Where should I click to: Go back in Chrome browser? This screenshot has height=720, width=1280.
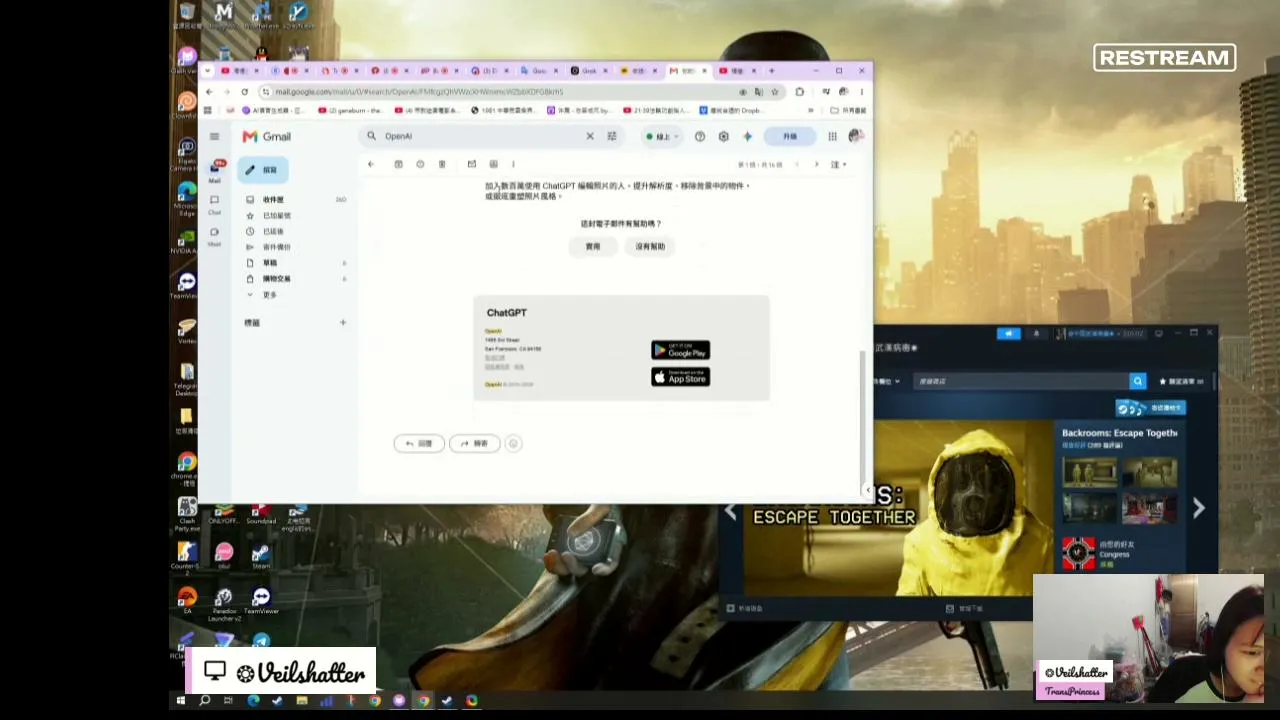(x=209, y=91)
